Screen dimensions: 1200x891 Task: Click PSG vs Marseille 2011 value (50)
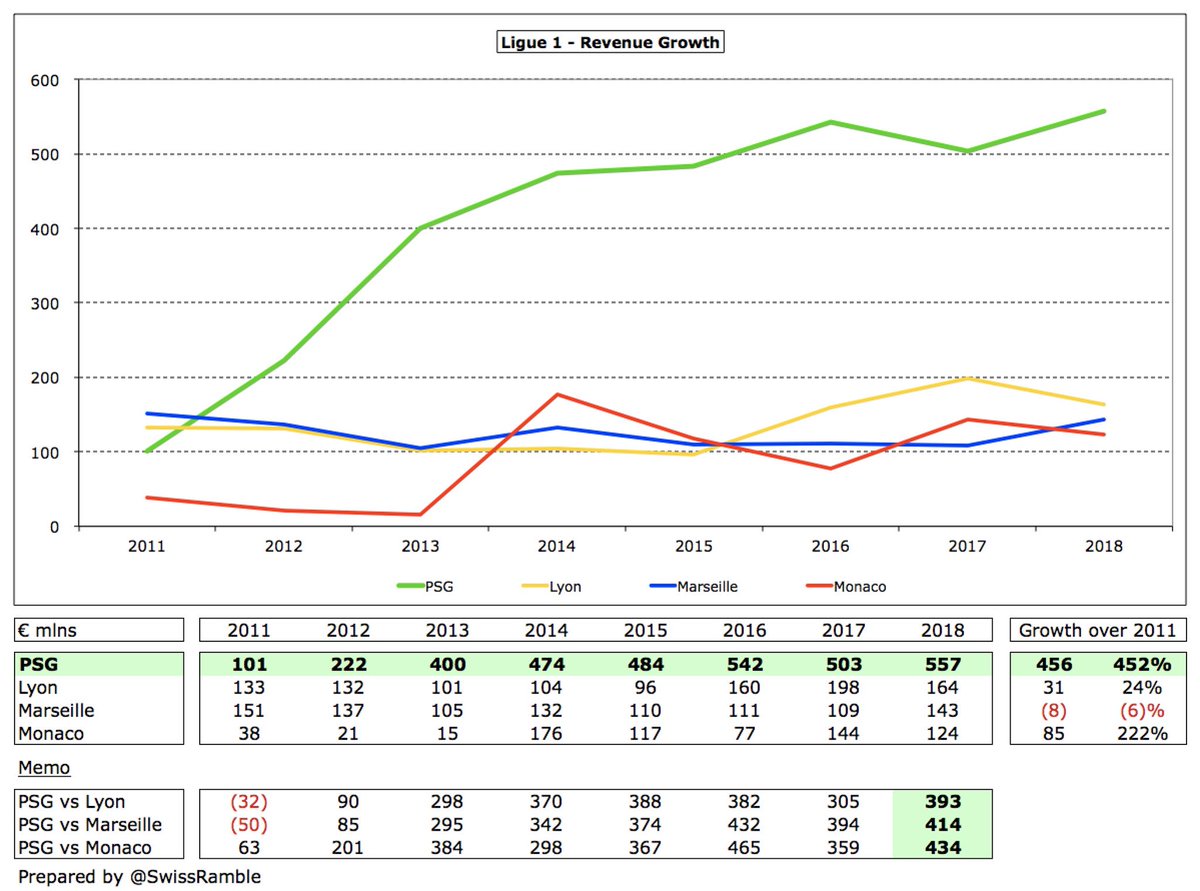pyautogui.click(x=250, y=825)
